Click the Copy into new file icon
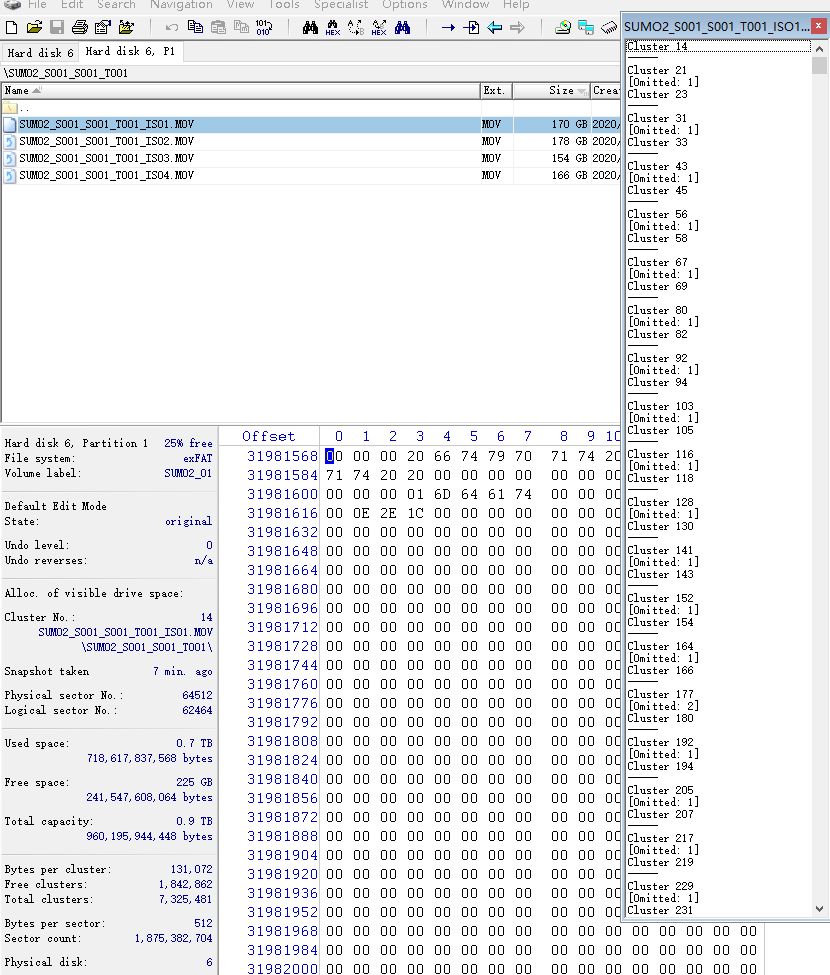The height and width of the screenshot is (975, 830). click(241, 27)
